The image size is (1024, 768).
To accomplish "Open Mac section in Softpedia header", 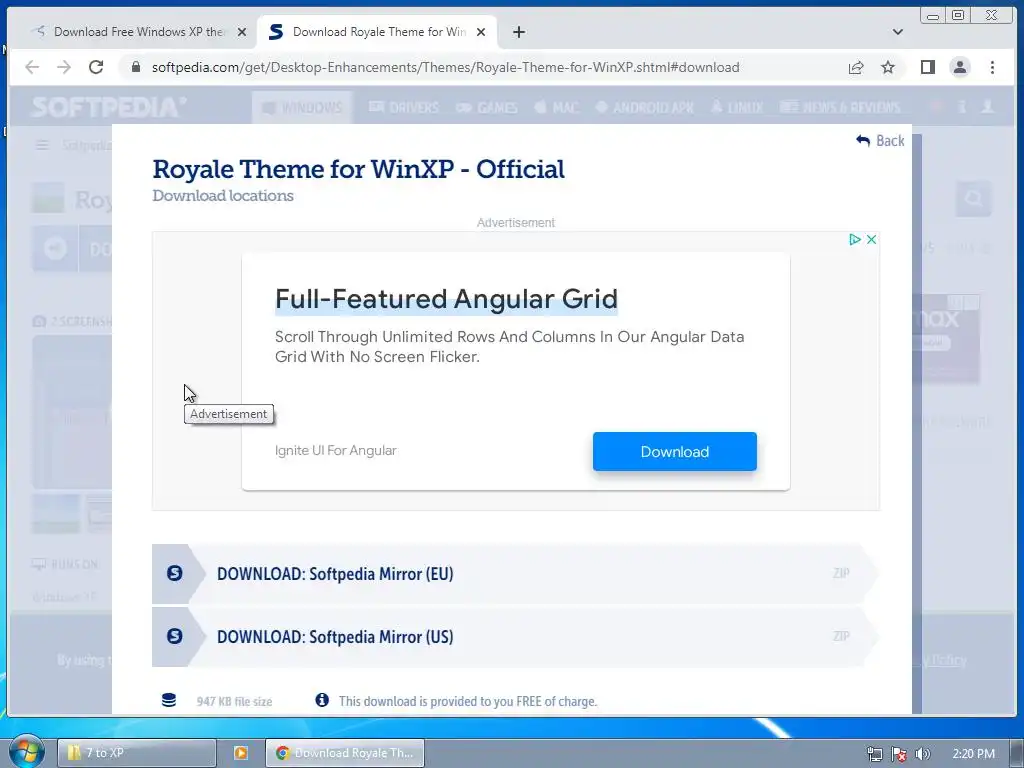I will [x=556, y=107].
